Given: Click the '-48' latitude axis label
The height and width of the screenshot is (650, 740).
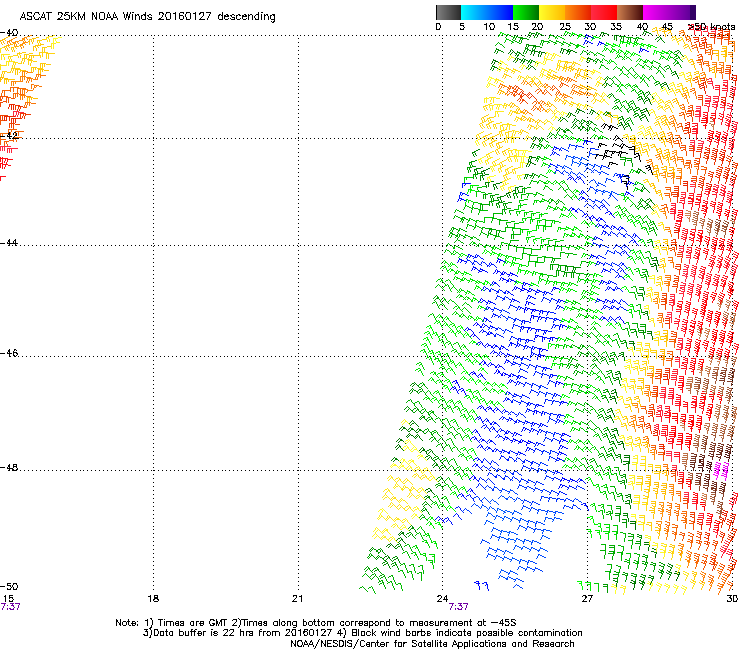Looking at the screenshot, I should [x=9, y=467].
